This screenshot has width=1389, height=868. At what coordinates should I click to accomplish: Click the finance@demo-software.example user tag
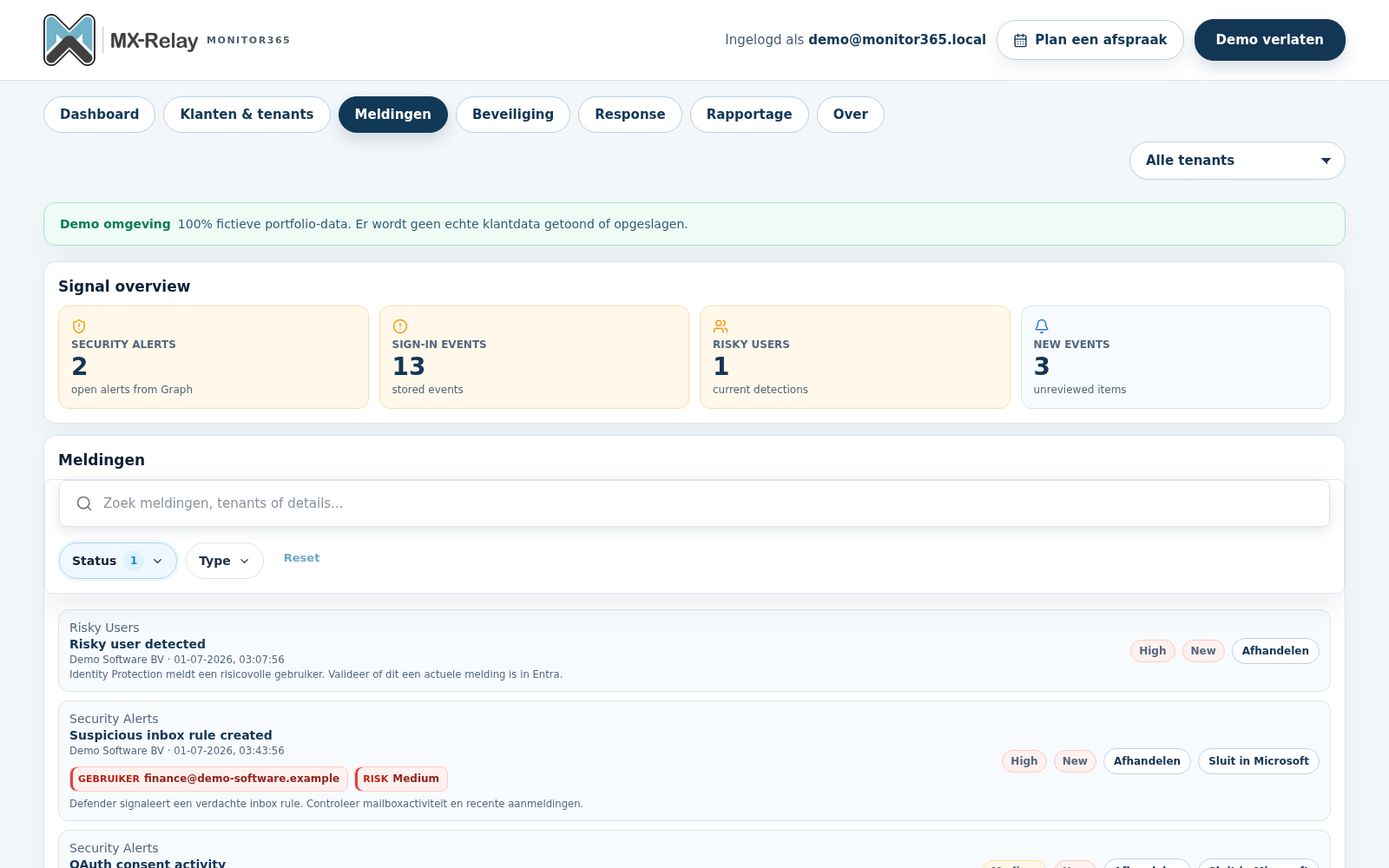[209, 779]
